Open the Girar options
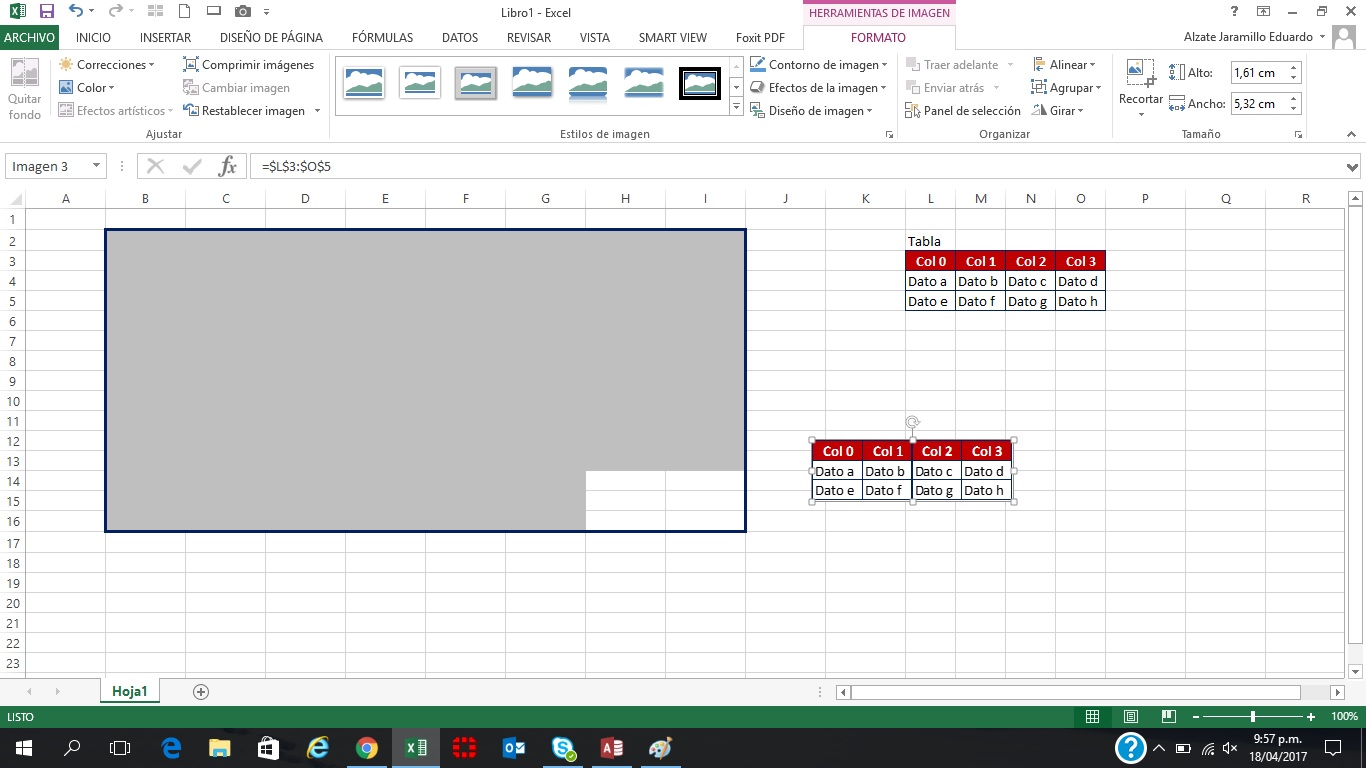This screenshot has width=1366, height=768. click(1059, 110)
